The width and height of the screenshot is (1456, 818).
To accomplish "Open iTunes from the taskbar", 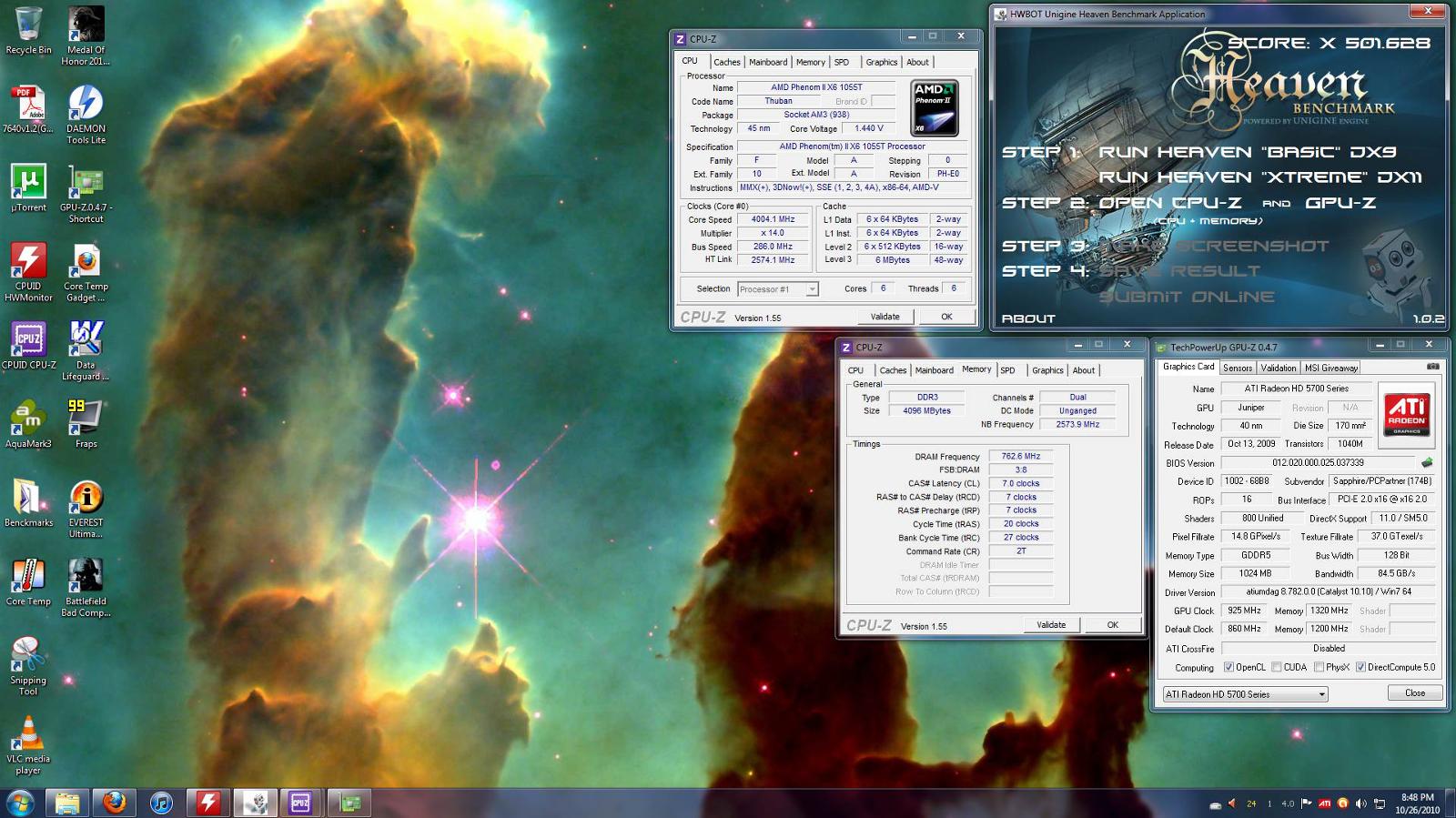I will click(161, 803).
